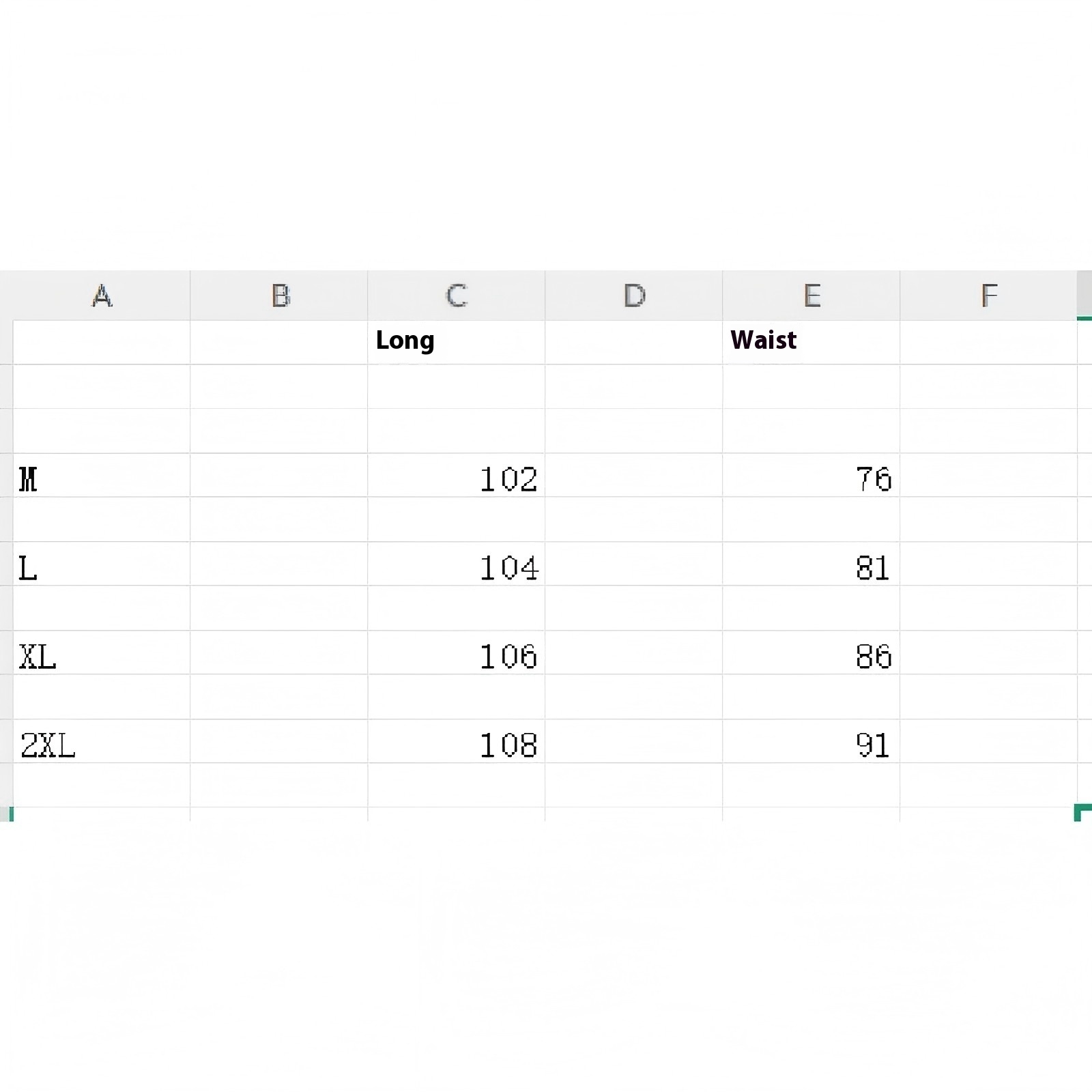Click the Waist header cell
Image resolution: width=1092 pixels, height=1092 pixels.
tap(811, 341)
